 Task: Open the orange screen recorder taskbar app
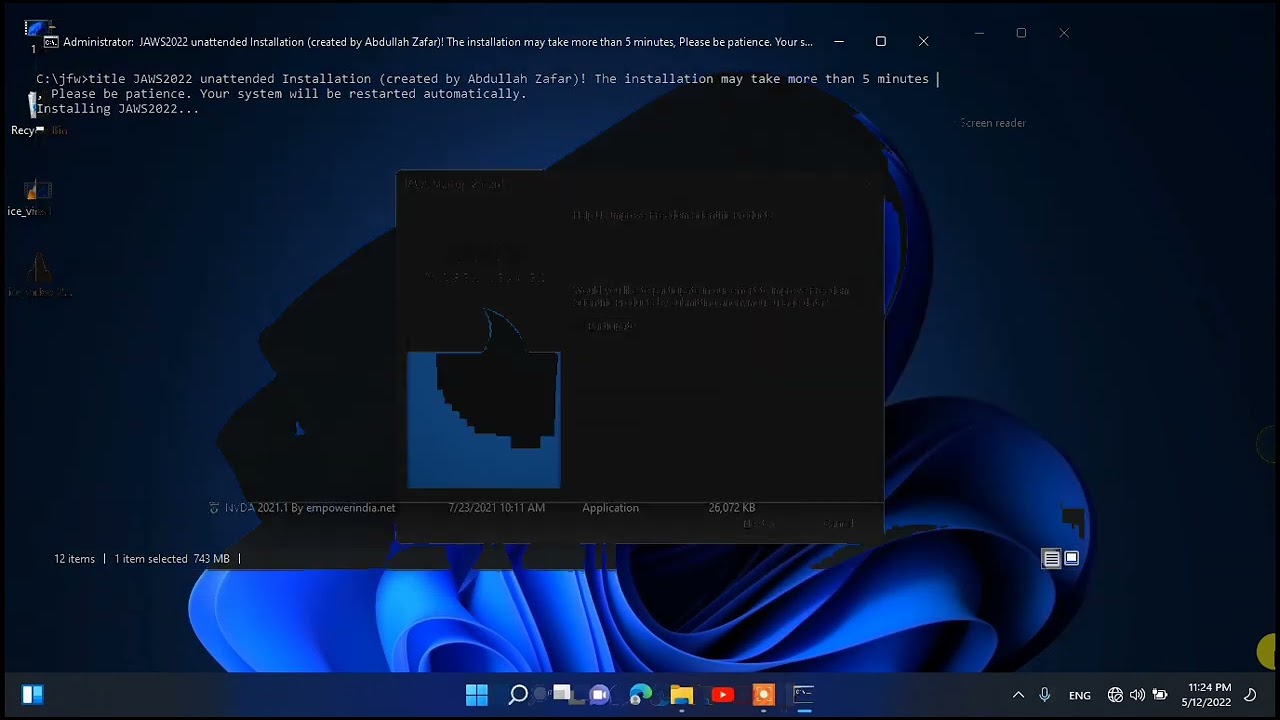tap(763, 694)
